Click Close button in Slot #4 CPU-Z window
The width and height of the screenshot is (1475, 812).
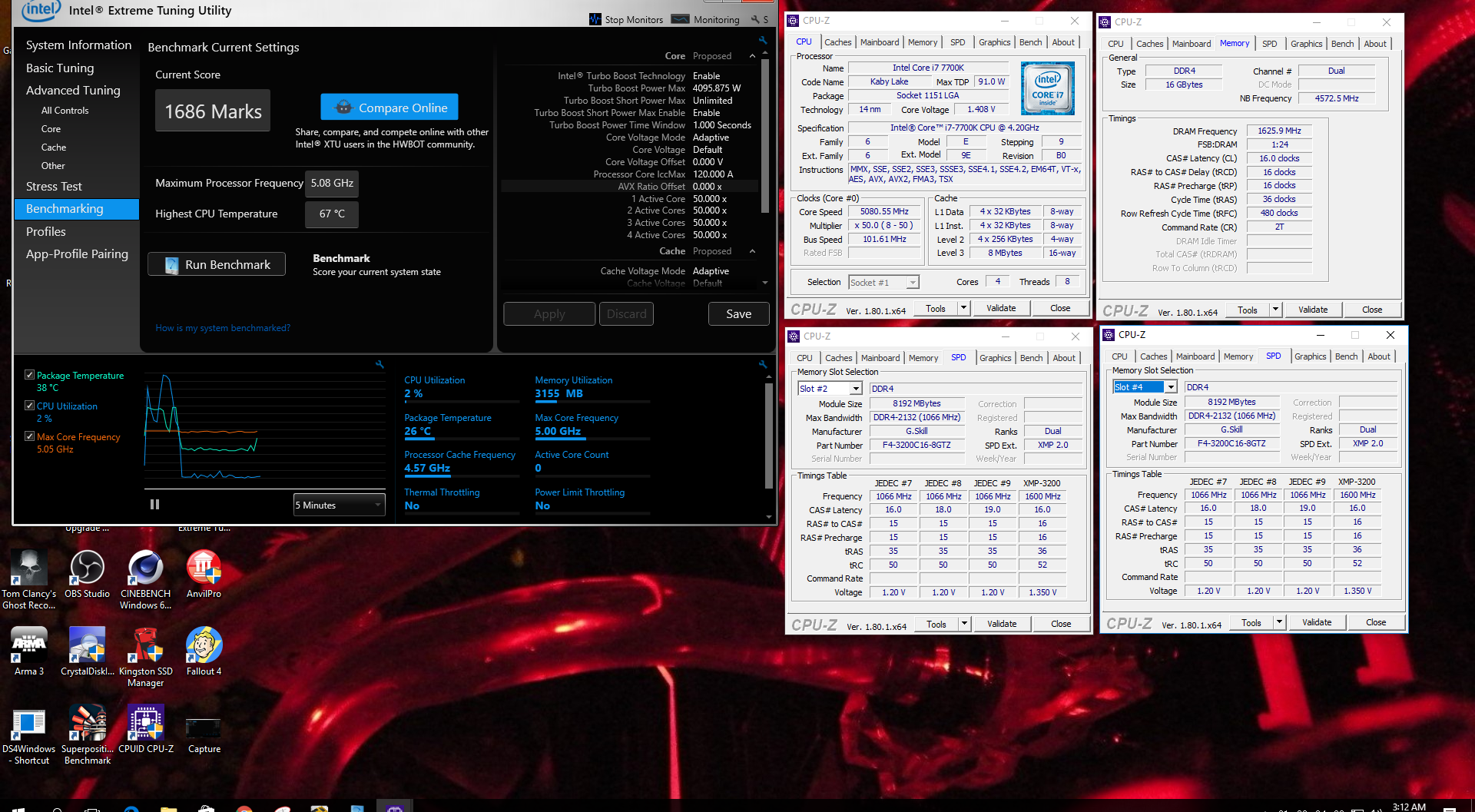point(1376,622)
